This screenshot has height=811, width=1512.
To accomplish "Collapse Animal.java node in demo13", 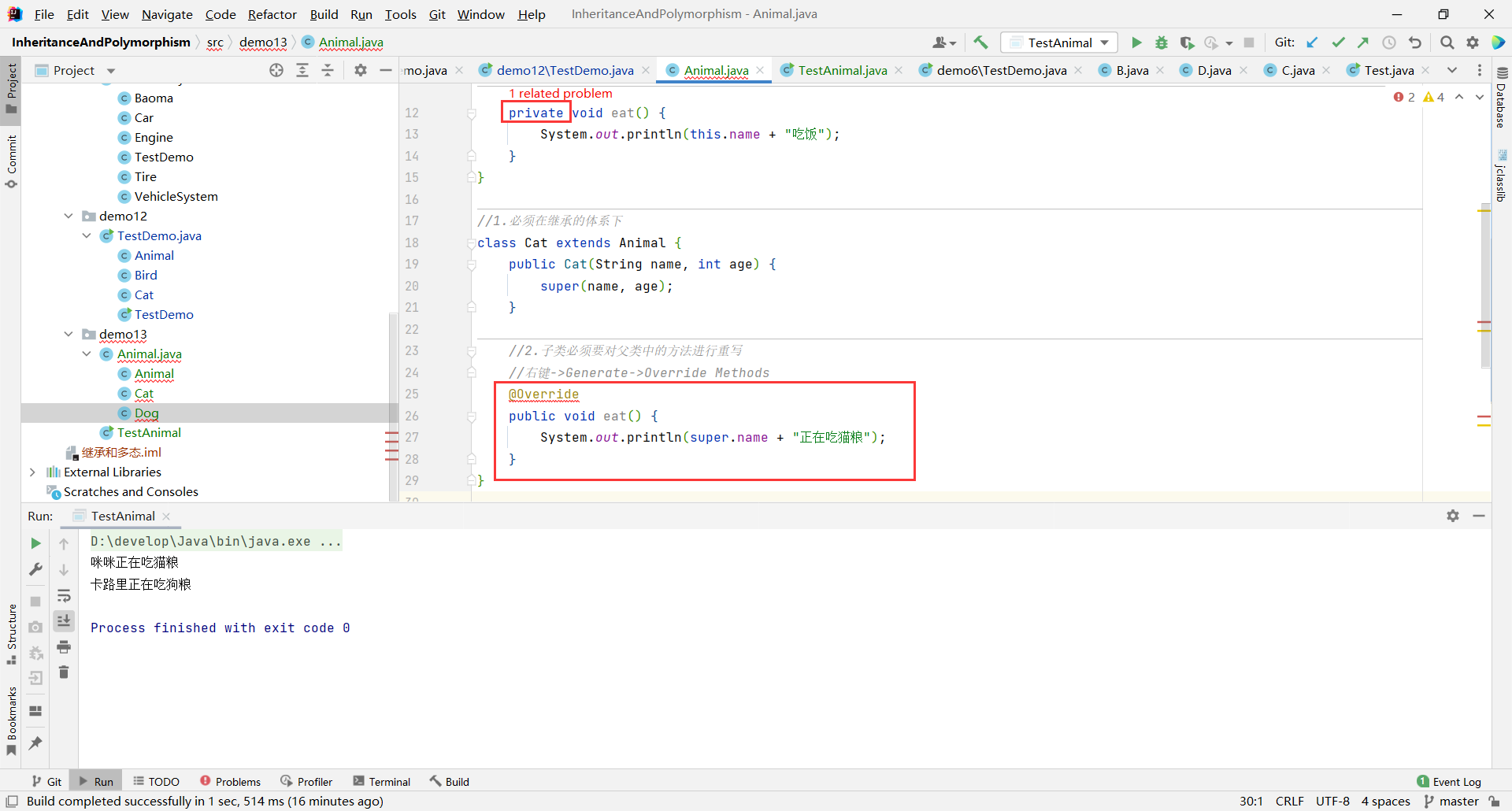I will [87, 354].
